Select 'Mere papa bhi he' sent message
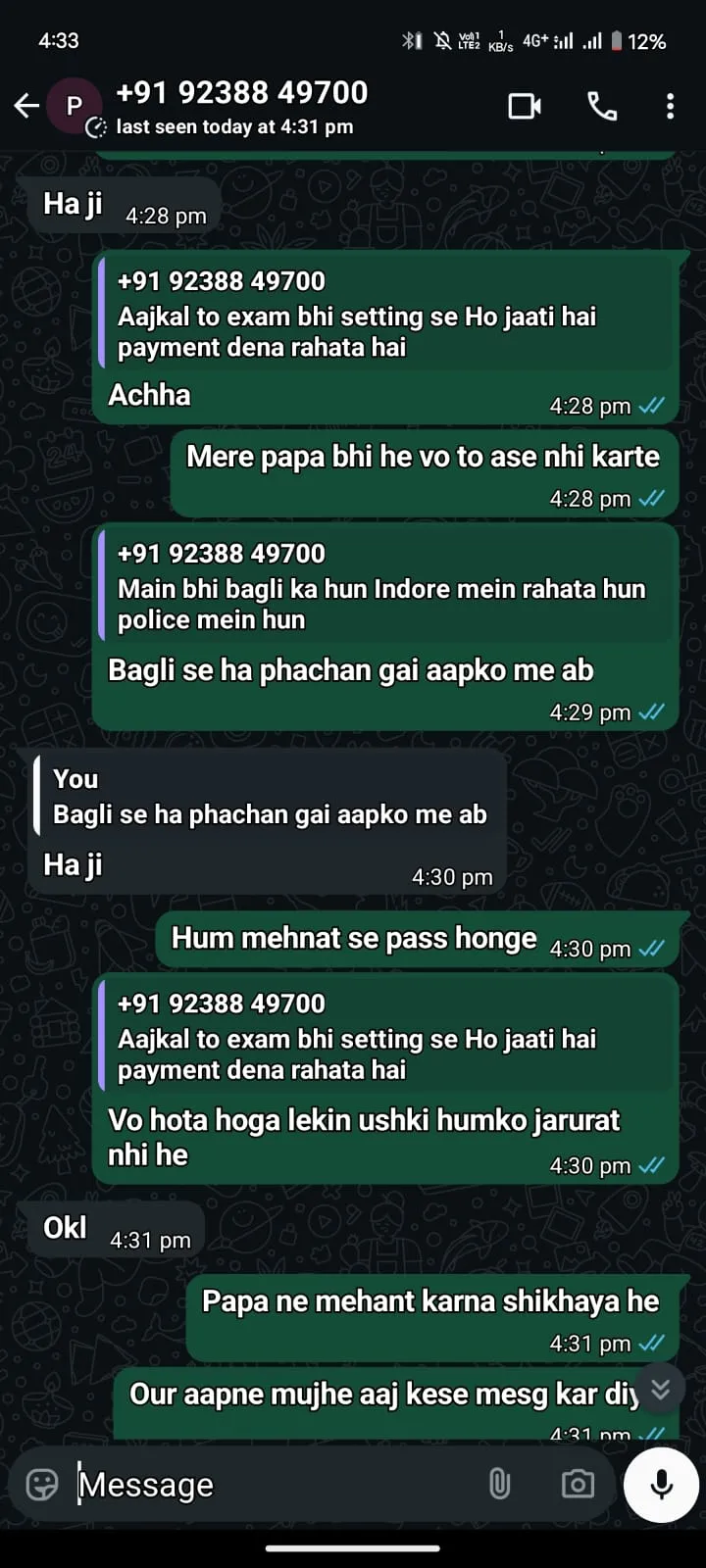The image size is (706, 1568). (x=425, y=473)
